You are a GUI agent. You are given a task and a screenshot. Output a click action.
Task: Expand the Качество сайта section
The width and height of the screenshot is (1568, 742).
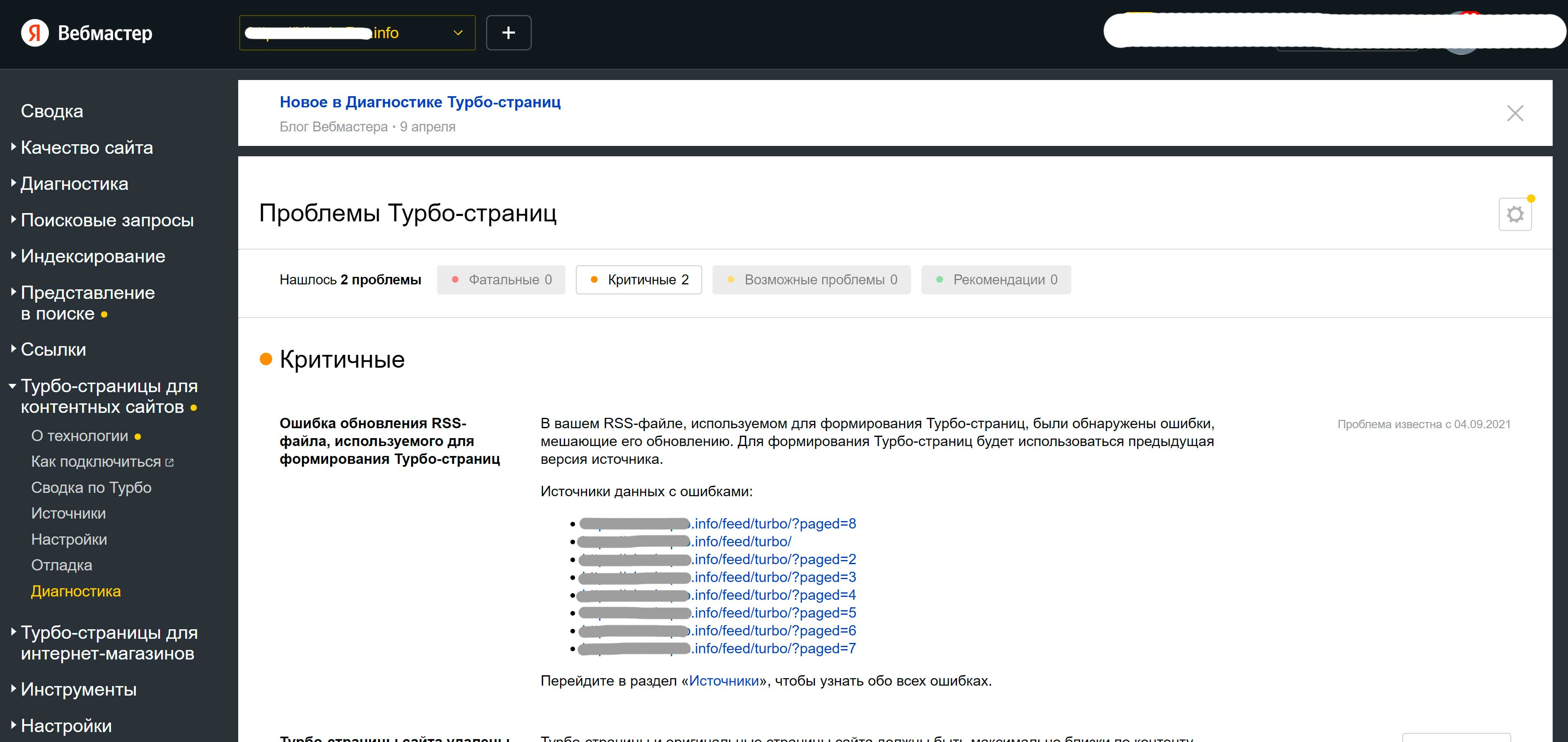(87, 148)
